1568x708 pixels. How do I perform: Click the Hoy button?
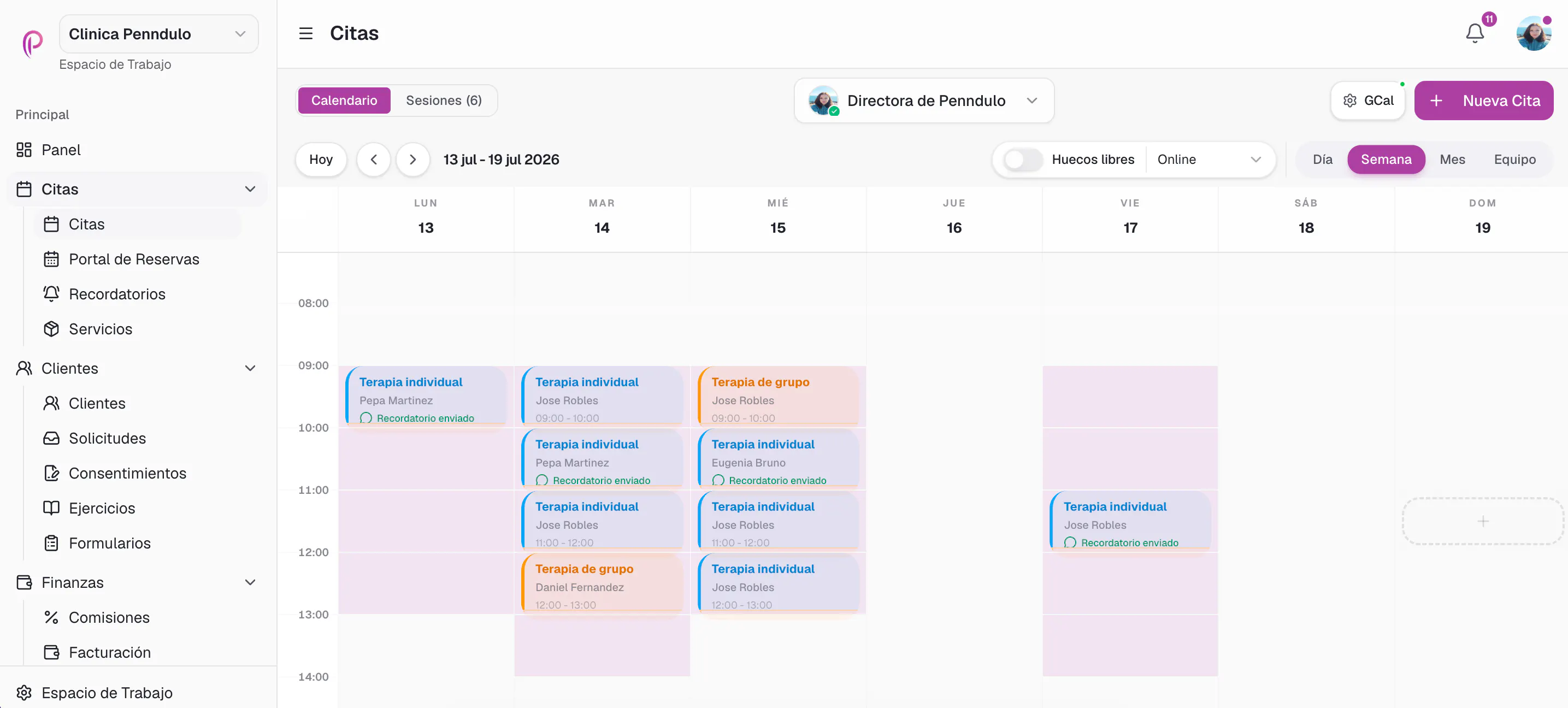(321, 160)
